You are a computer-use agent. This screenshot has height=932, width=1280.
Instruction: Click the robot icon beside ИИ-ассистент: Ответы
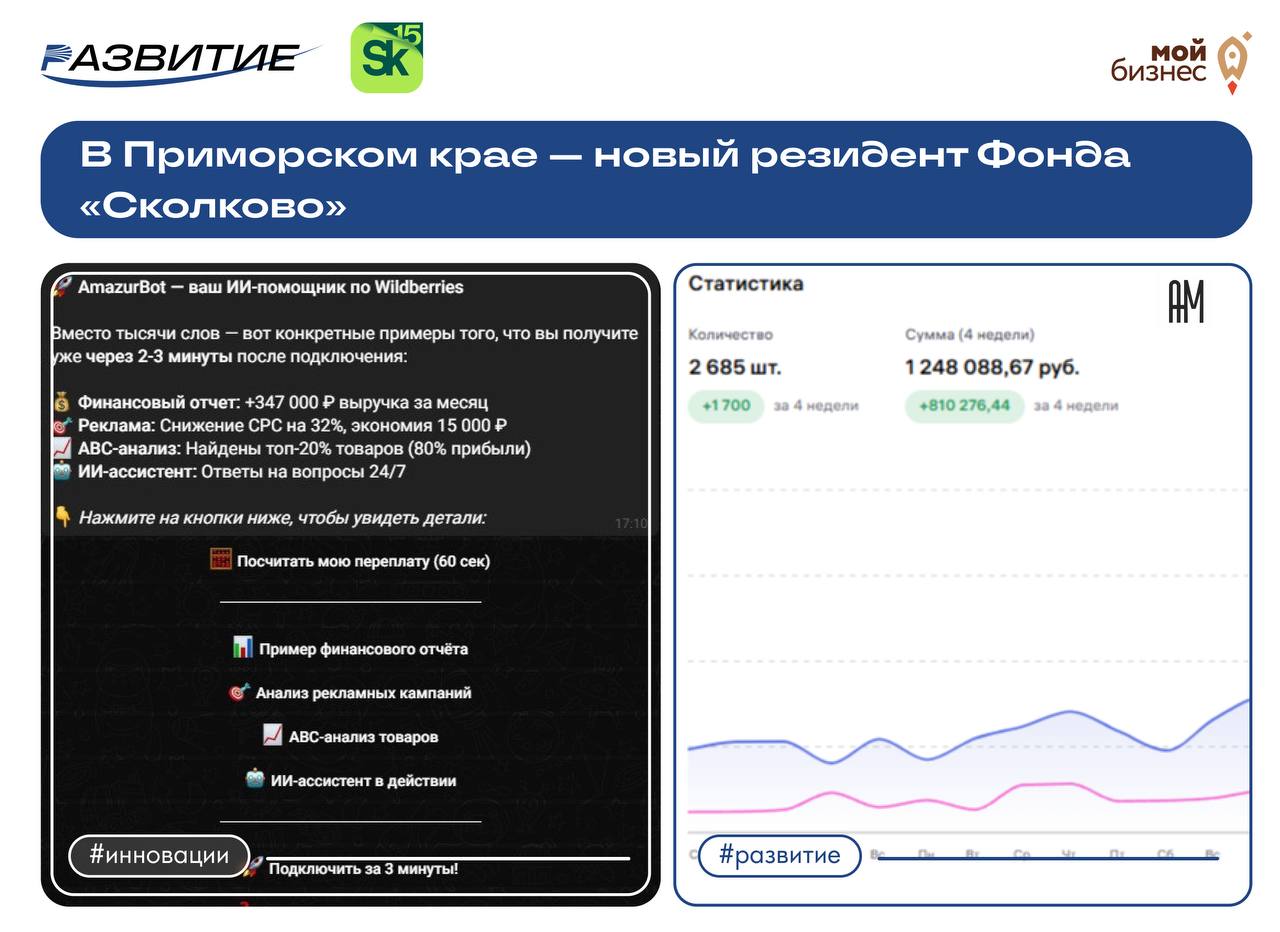[x=62, y=472]
